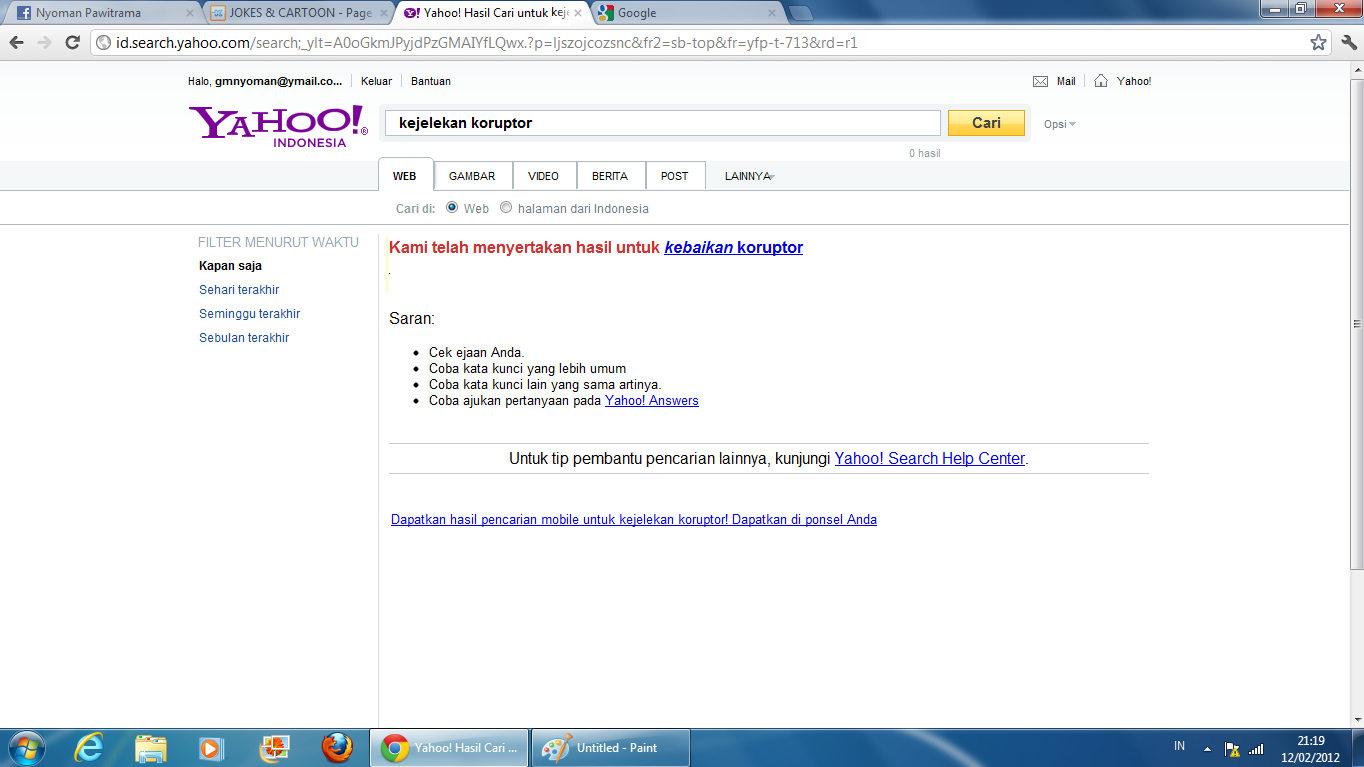This screenshot has width=1364, height=767.
Task: Expand the LAINNYA dropdown tab
Action: tap(750, 176)
